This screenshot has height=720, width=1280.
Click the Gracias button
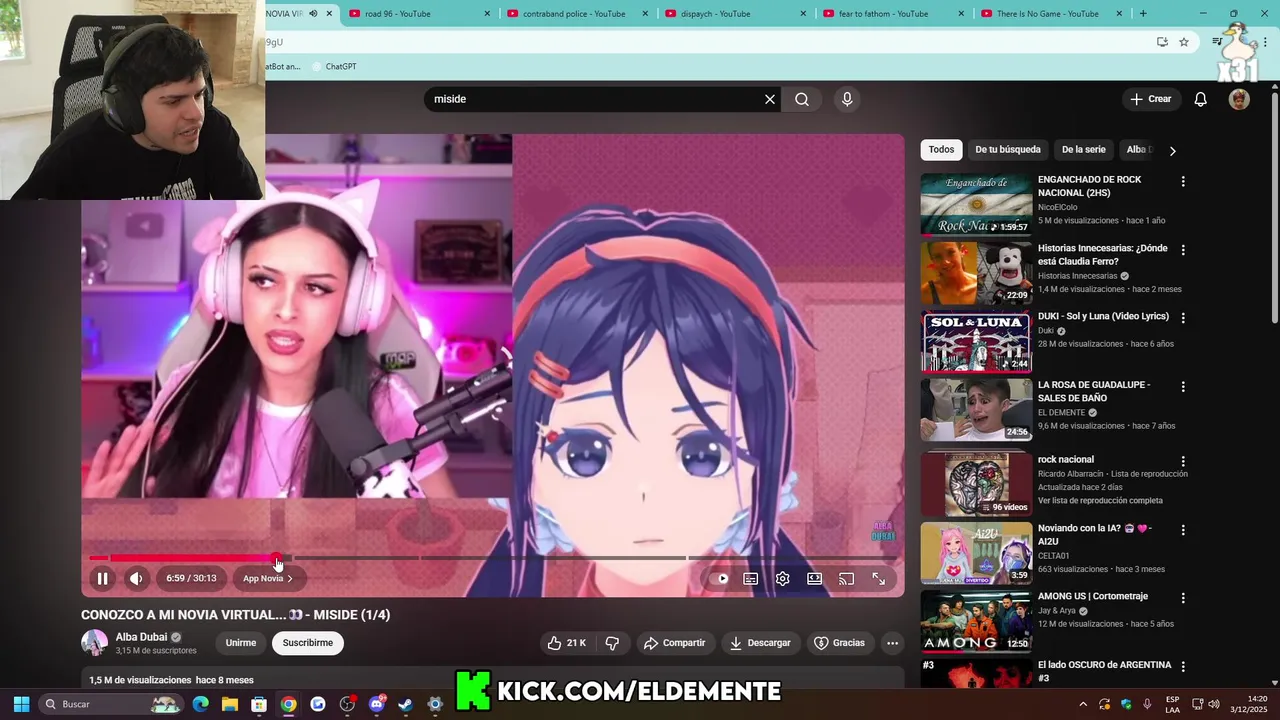839,643
